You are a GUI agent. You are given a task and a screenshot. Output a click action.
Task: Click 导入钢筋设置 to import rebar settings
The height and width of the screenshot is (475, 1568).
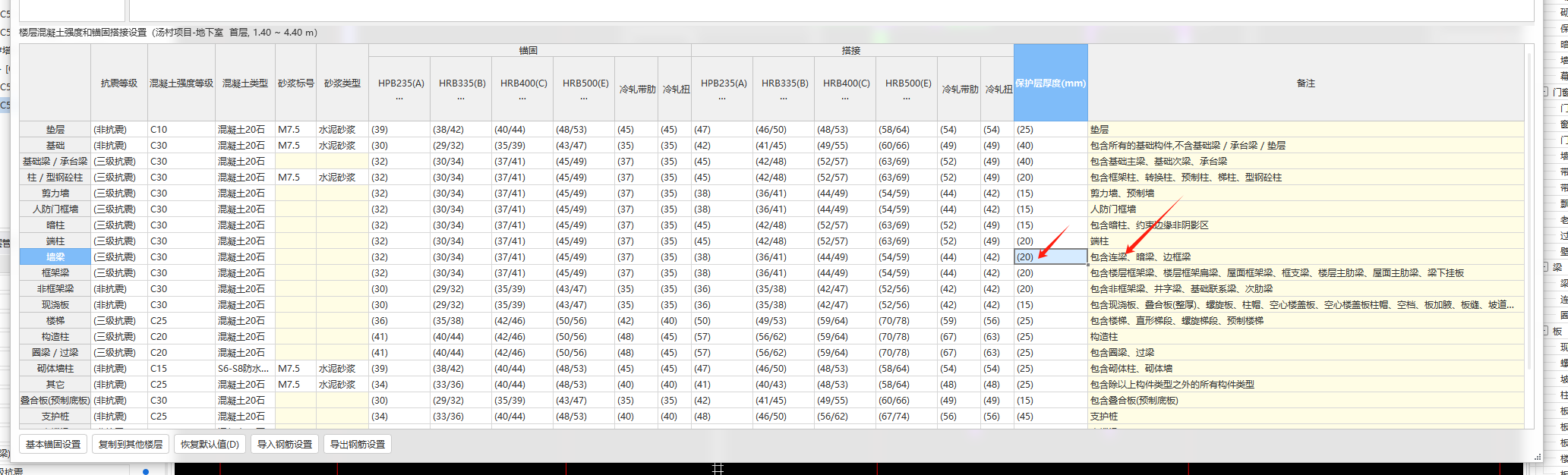[285, 444]
